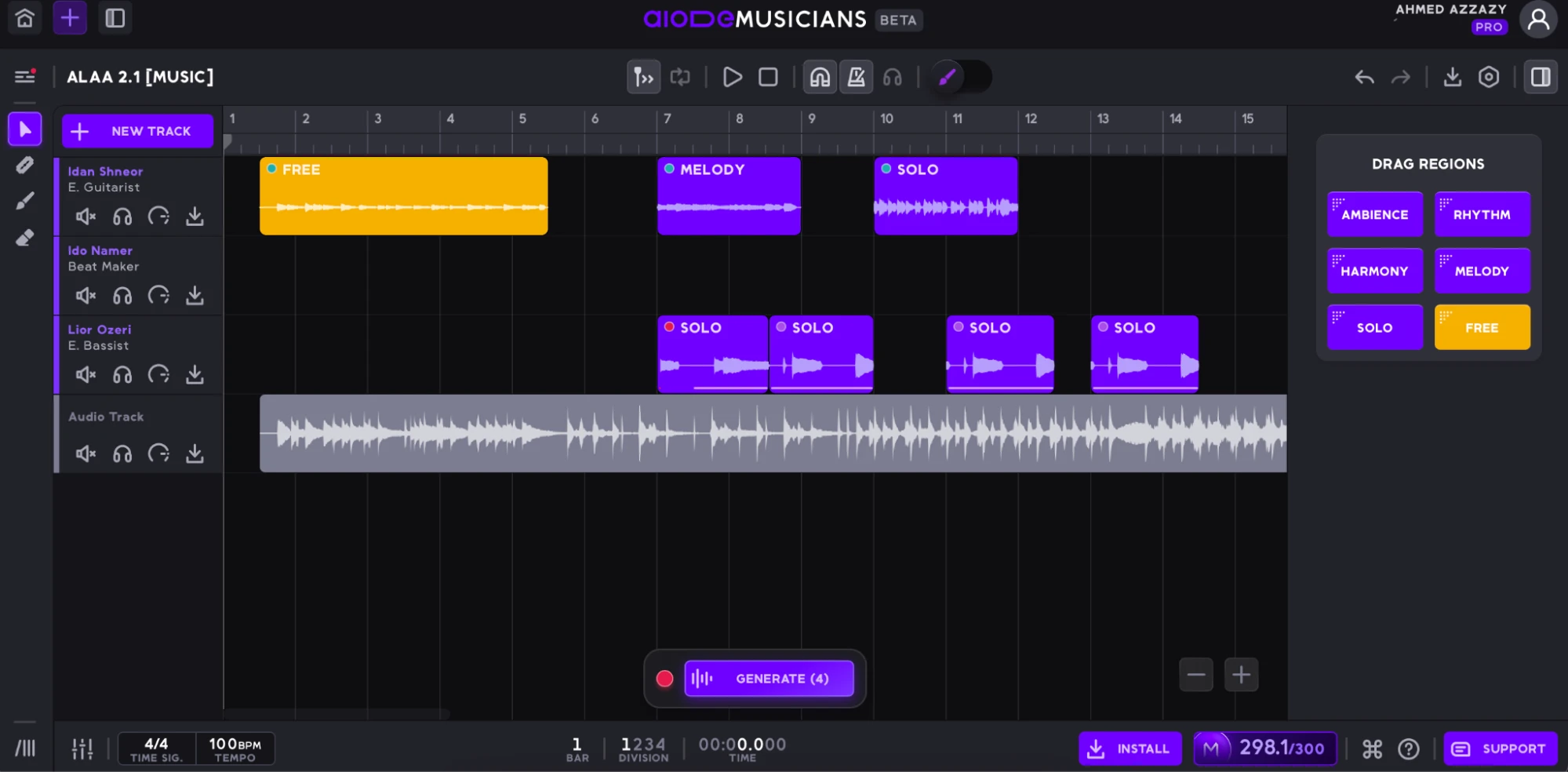Click the home icon
1568x772 pixels.
click(x=24, y=18)
